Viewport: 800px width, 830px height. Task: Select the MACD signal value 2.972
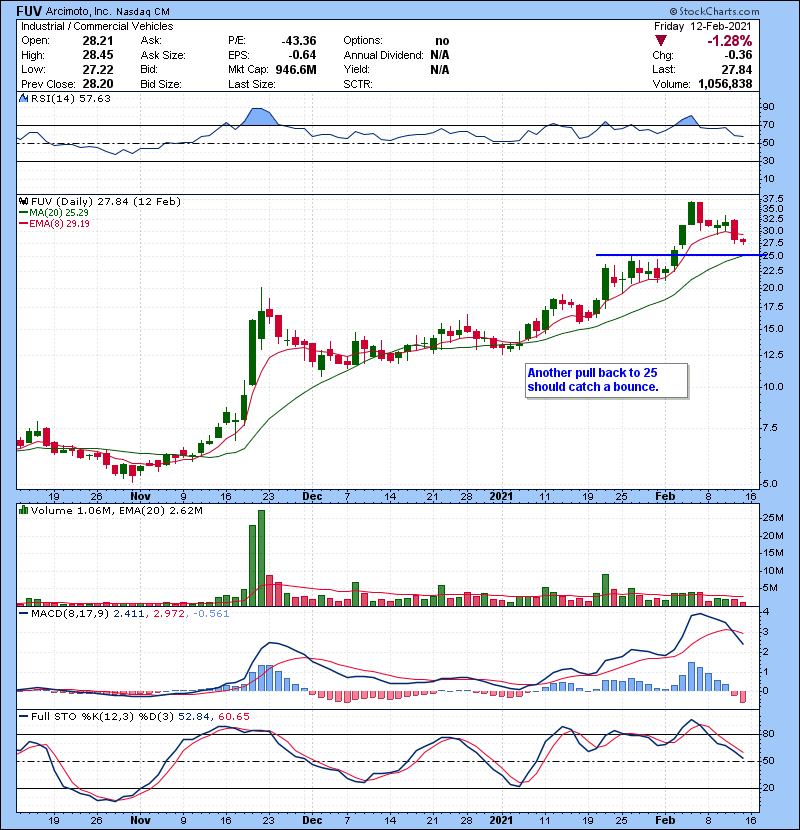pos(169,614)
